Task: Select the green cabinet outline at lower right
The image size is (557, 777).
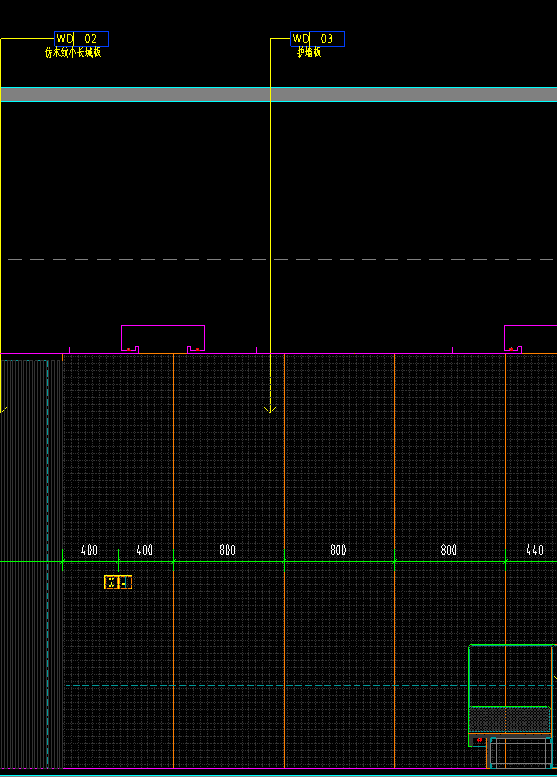Action: click(510, 695)
